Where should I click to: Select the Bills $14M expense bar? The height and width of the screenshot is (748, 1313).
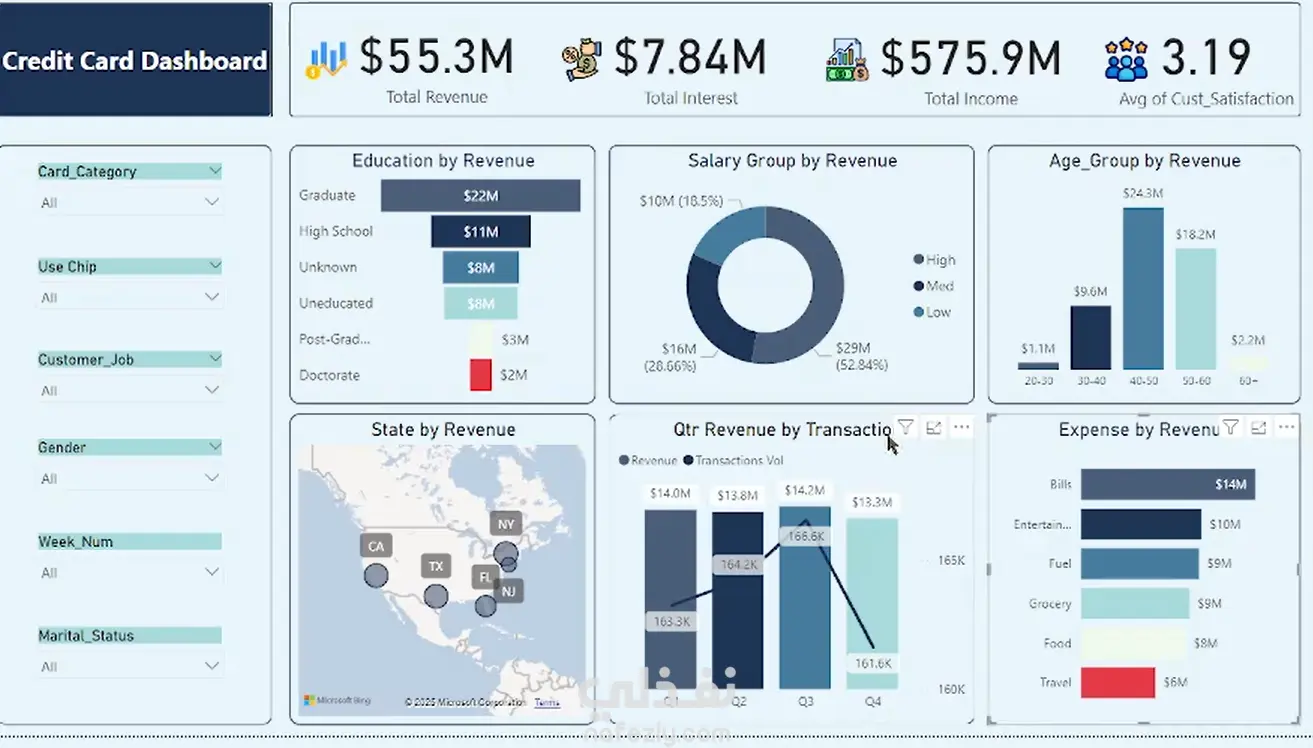point(1168,484)
